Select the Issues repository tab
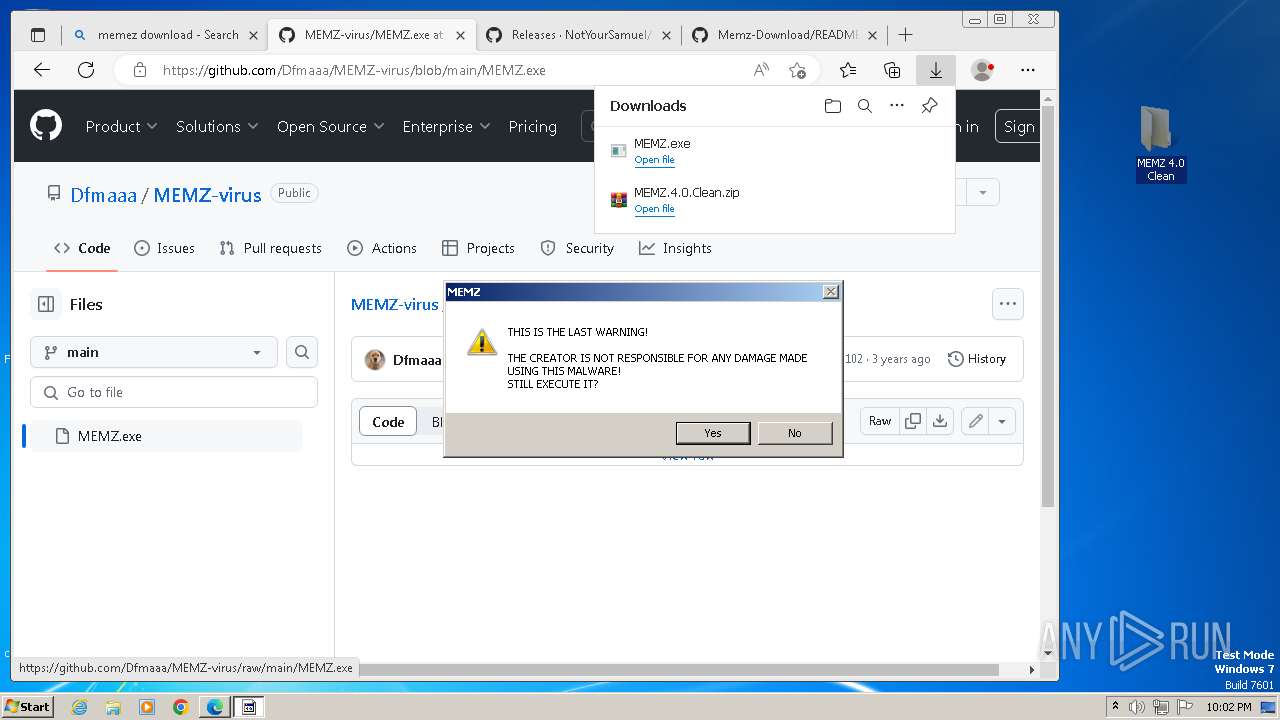 tap(164, 248)
